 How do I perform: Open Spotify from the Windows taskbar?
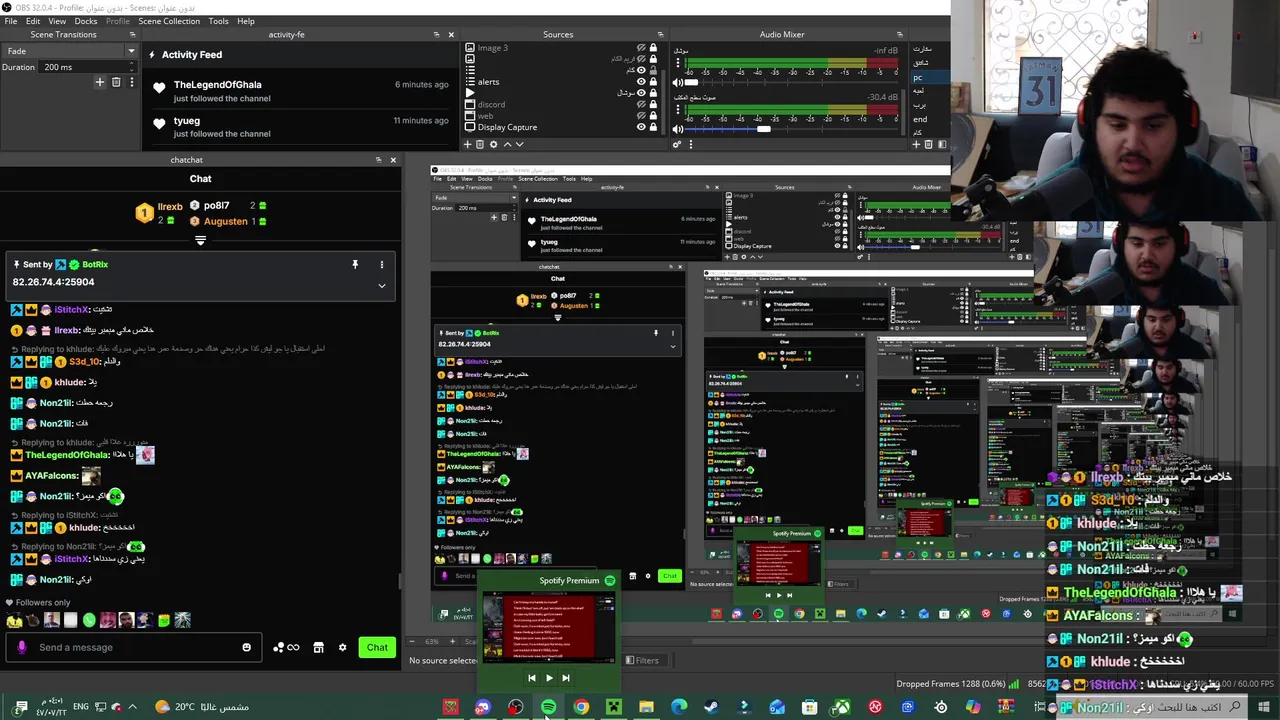548,707
